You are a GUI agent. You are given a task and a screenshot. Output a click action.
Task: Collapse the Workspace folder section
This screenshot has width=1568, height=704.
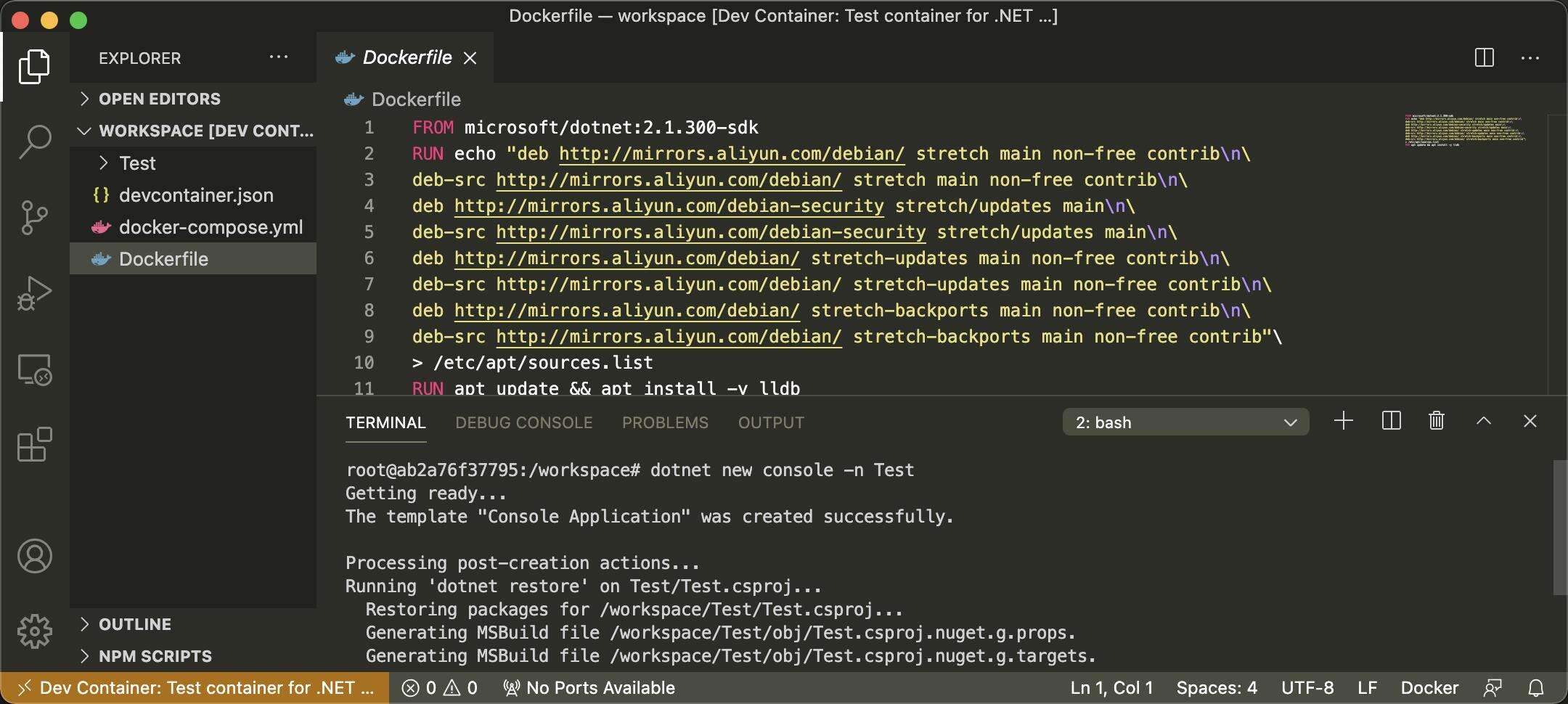click(193, 131)
